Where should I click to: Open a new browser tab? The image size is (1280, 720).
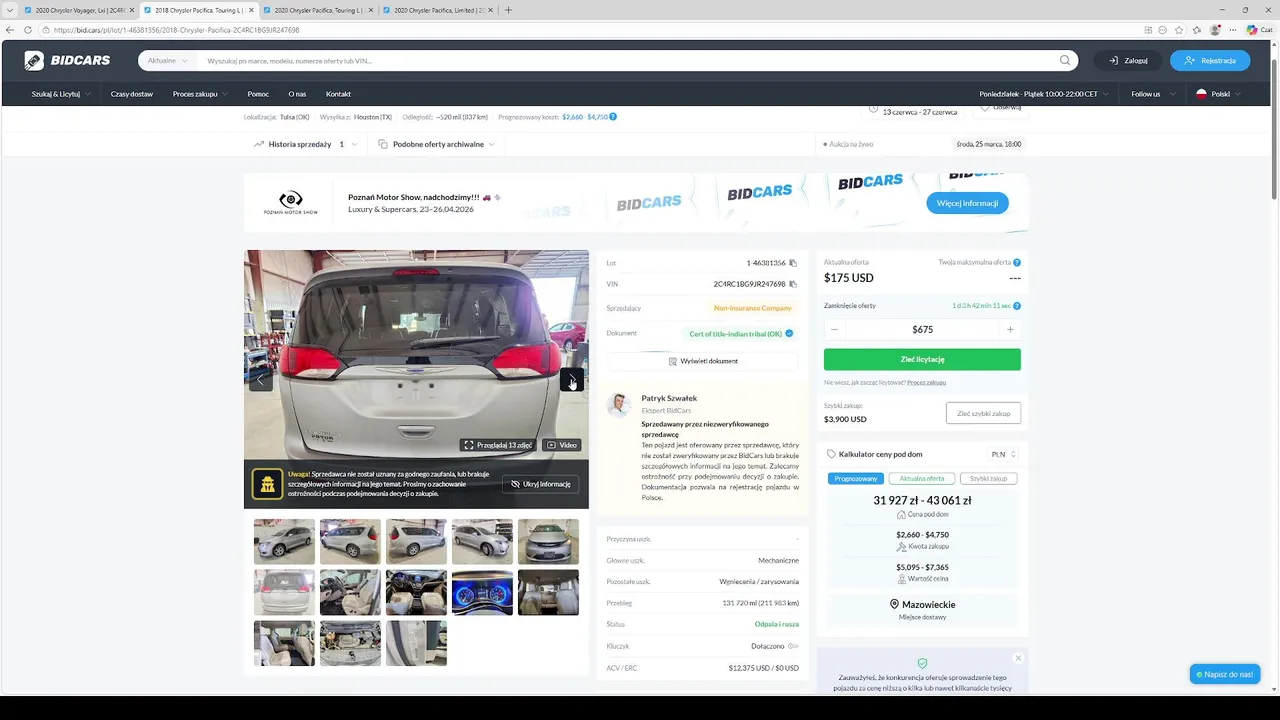(x=508, y=10)
